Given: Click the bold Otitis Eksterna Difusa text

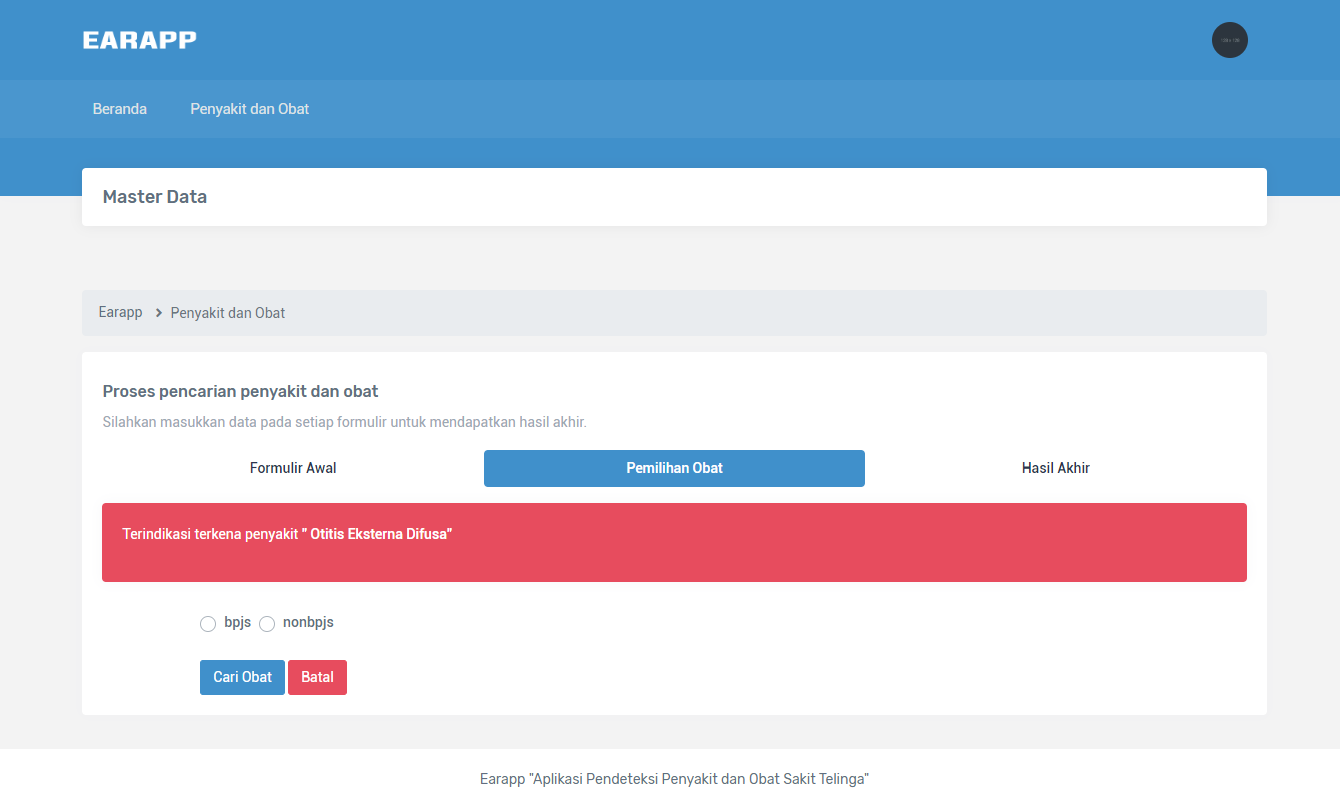Looking at the screenshot, I should (381, 534).
